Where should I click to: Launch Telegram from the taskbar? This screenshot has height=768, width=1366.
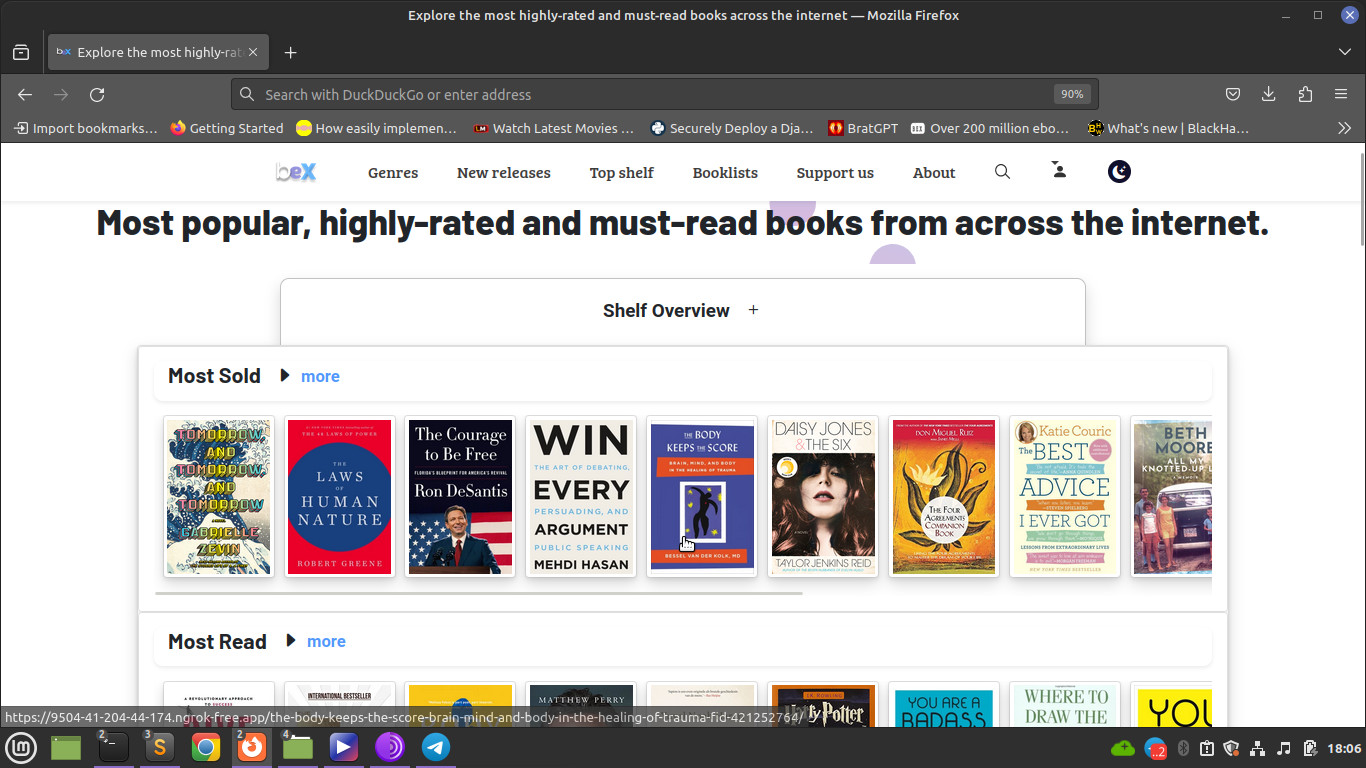point(435,747)
